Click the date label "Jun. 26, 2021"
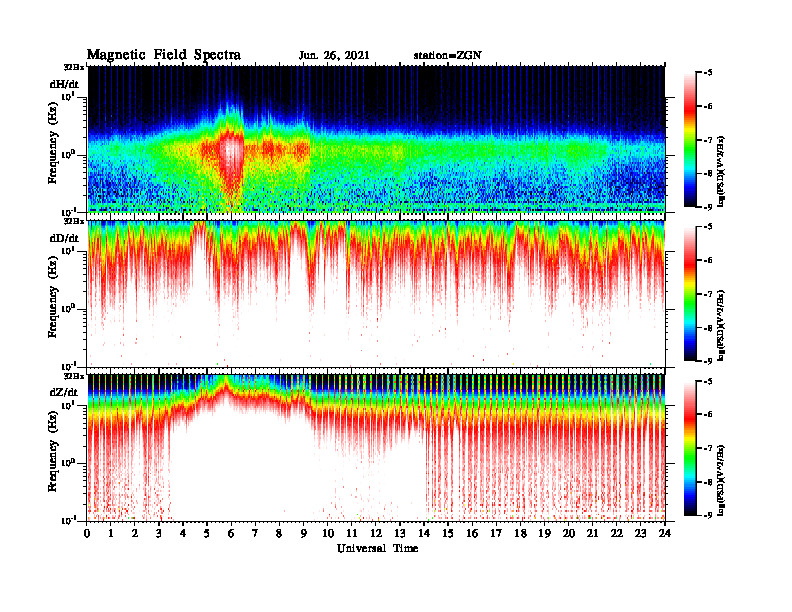 (334, 56)
